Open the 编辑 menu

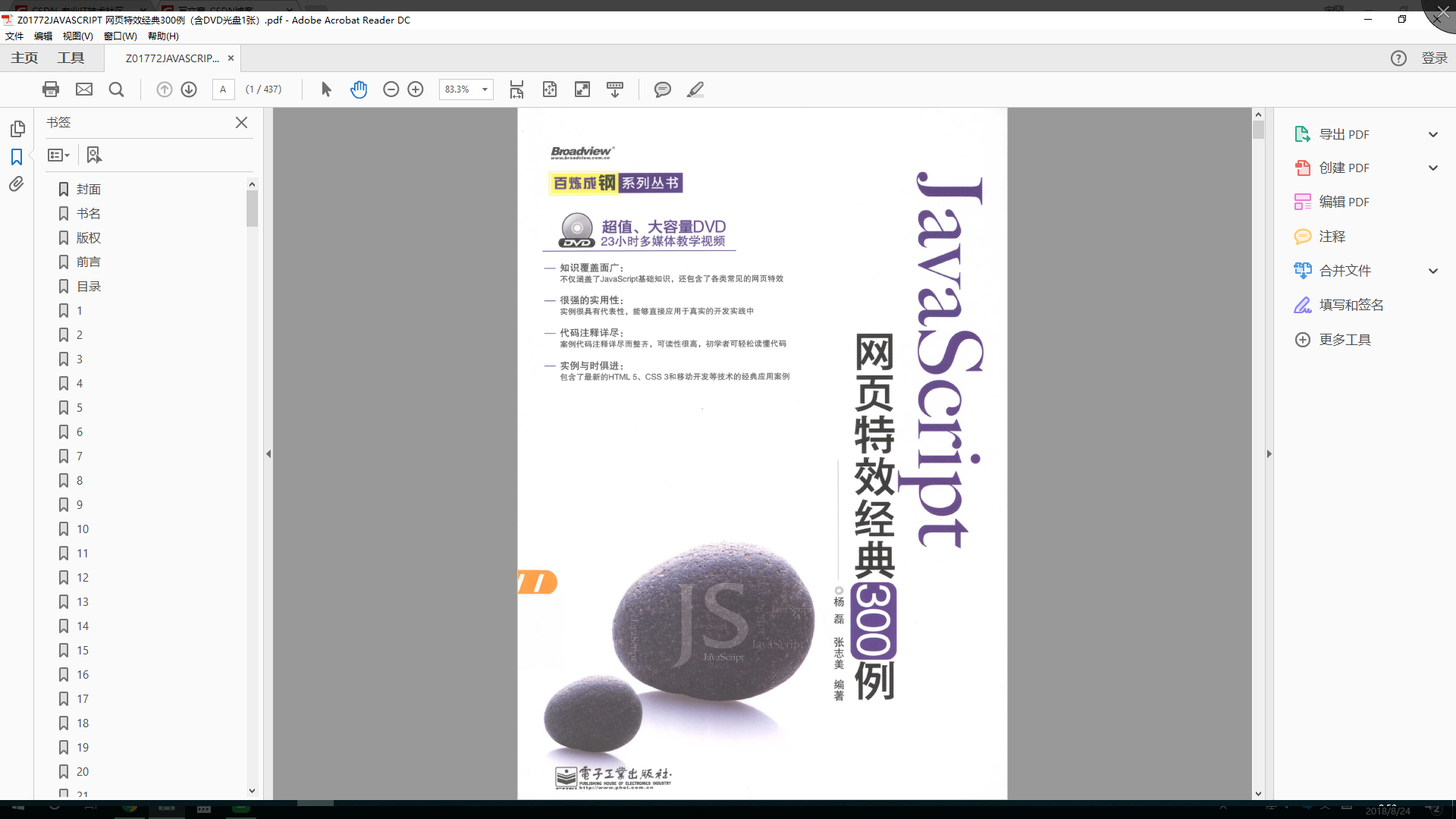43,36
